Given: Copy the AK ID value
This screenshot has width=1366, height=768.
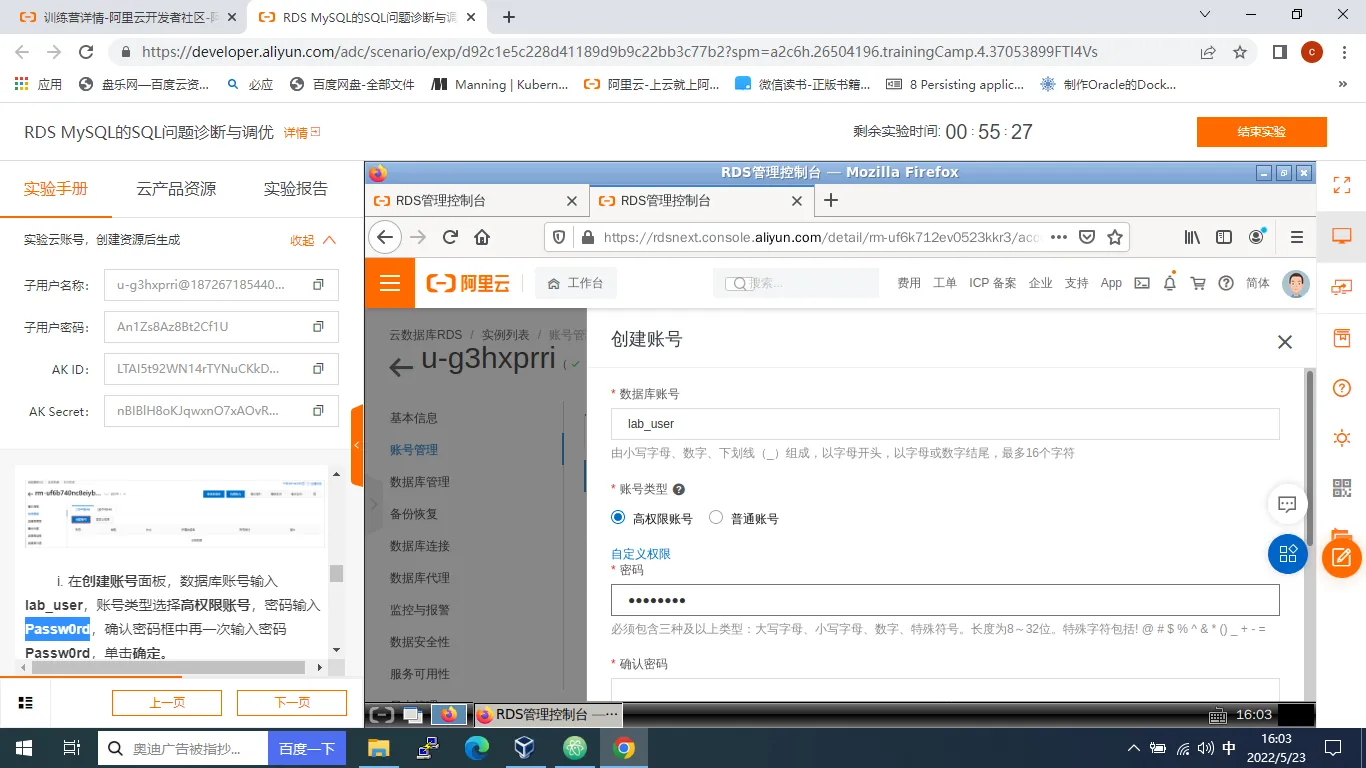Looking at the screenshot, I should click(318, 369).
